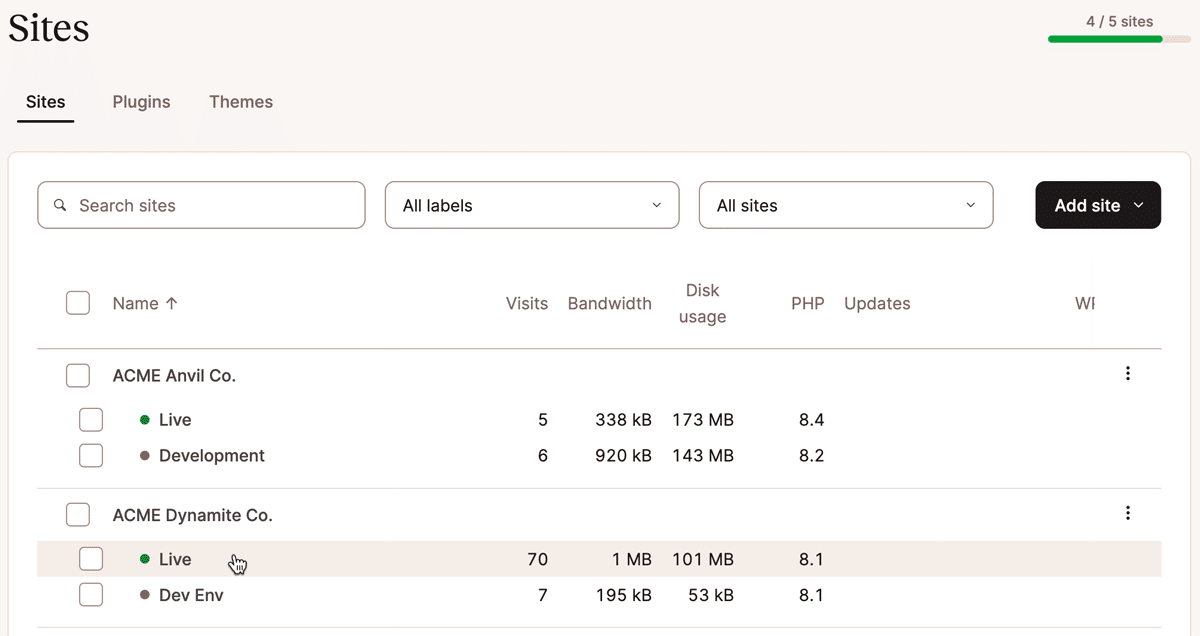Click the search magnifier icon in Search sites

[60, 205]
